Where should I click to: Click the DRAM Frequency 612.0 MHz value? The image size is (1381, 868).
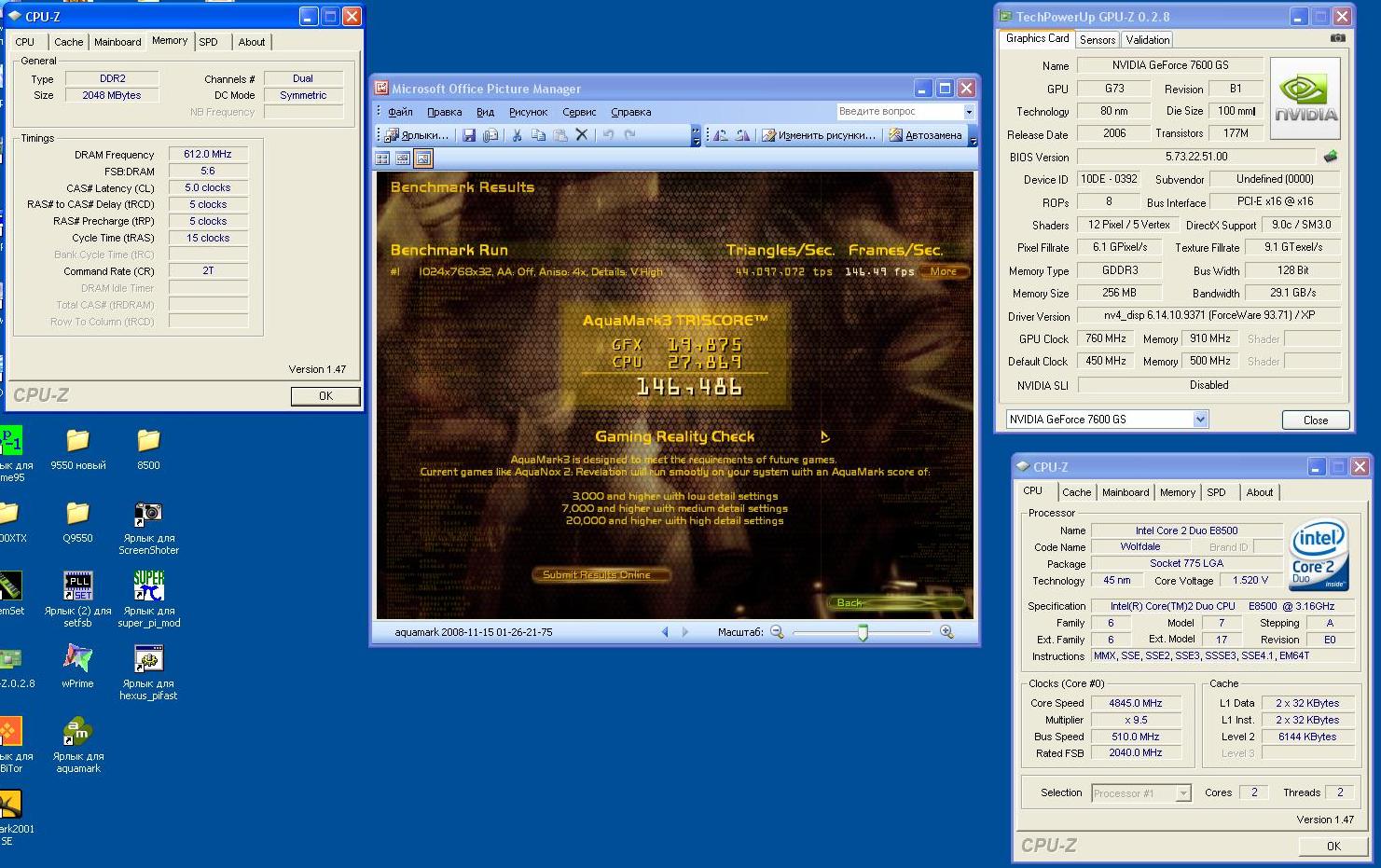208,154
